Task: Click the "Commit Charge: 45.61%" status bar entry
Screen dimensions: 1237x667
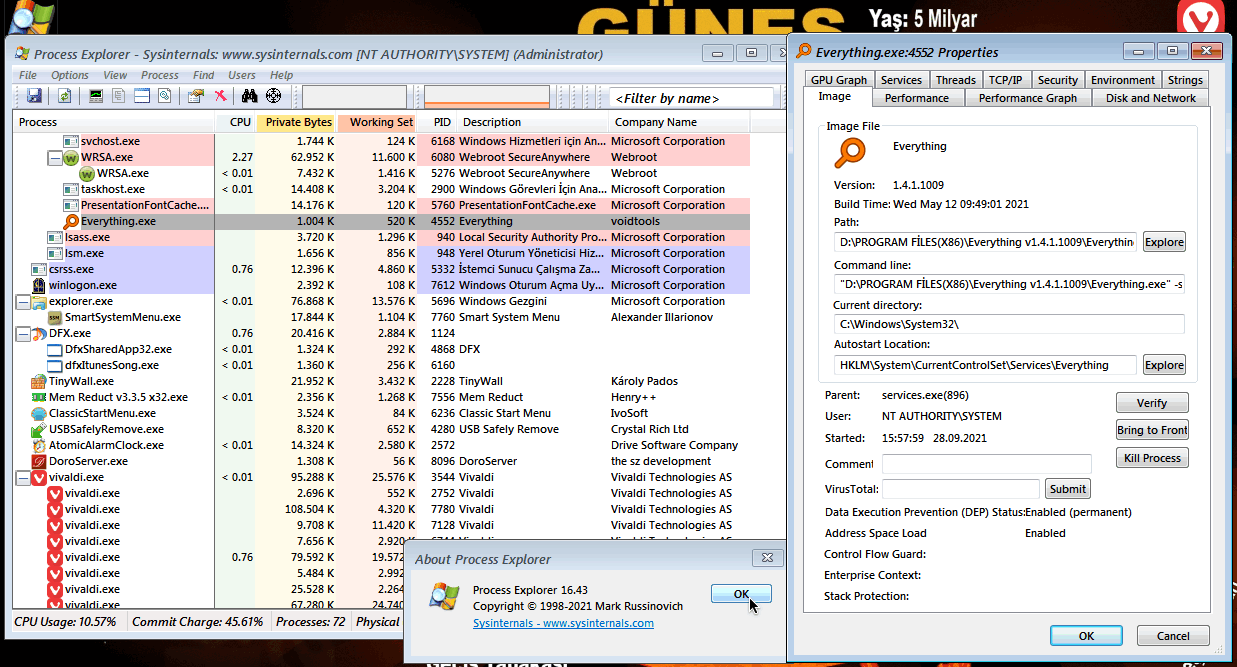Action: [198, 622]
